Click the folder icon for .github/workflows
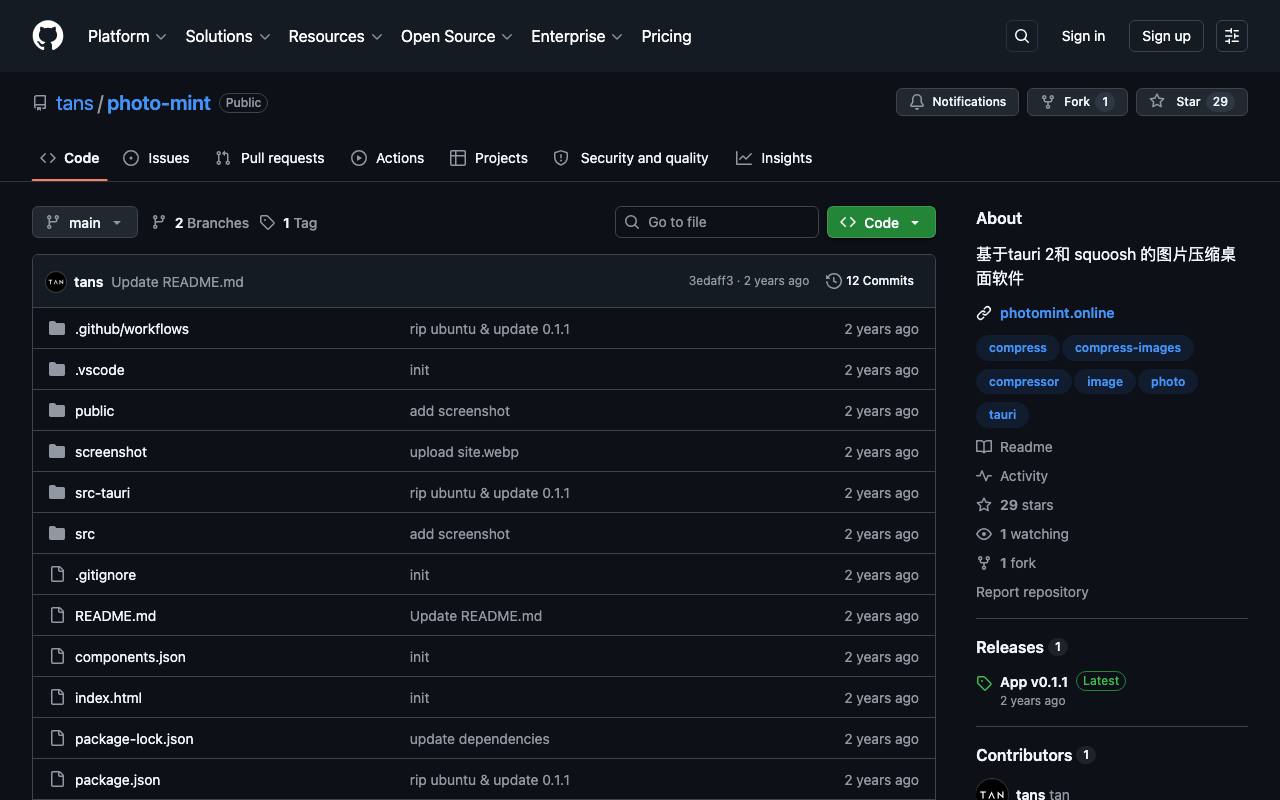The width and height of the screenshot is (1280, 800). (57, 328)
